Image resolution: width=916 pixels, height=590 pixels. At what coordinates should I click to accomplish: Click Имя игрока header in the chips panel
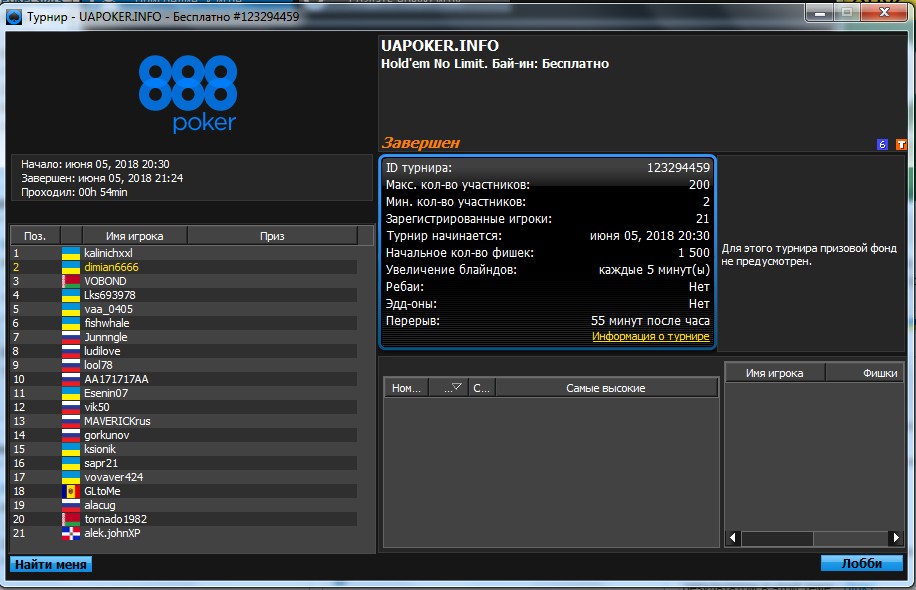coord(775,373)
